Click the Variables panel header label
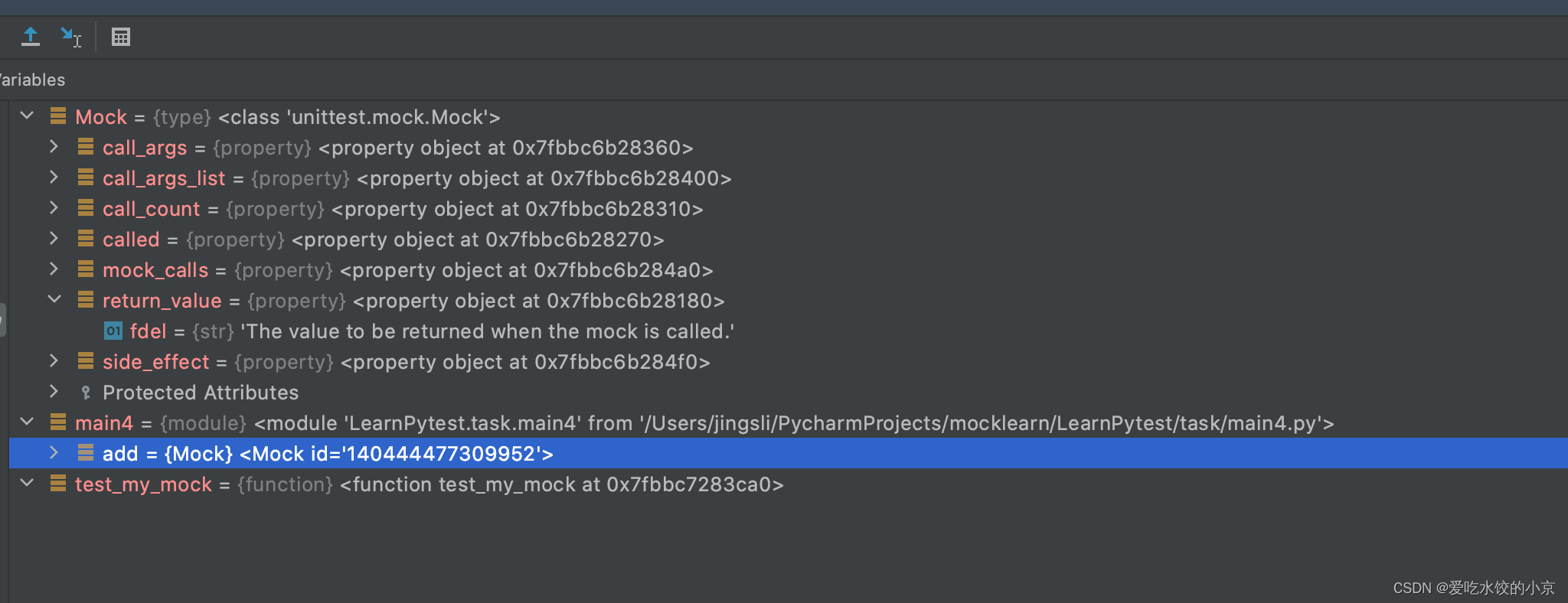The width and height of the screenshot is (1568, 603). coord(32,79)
